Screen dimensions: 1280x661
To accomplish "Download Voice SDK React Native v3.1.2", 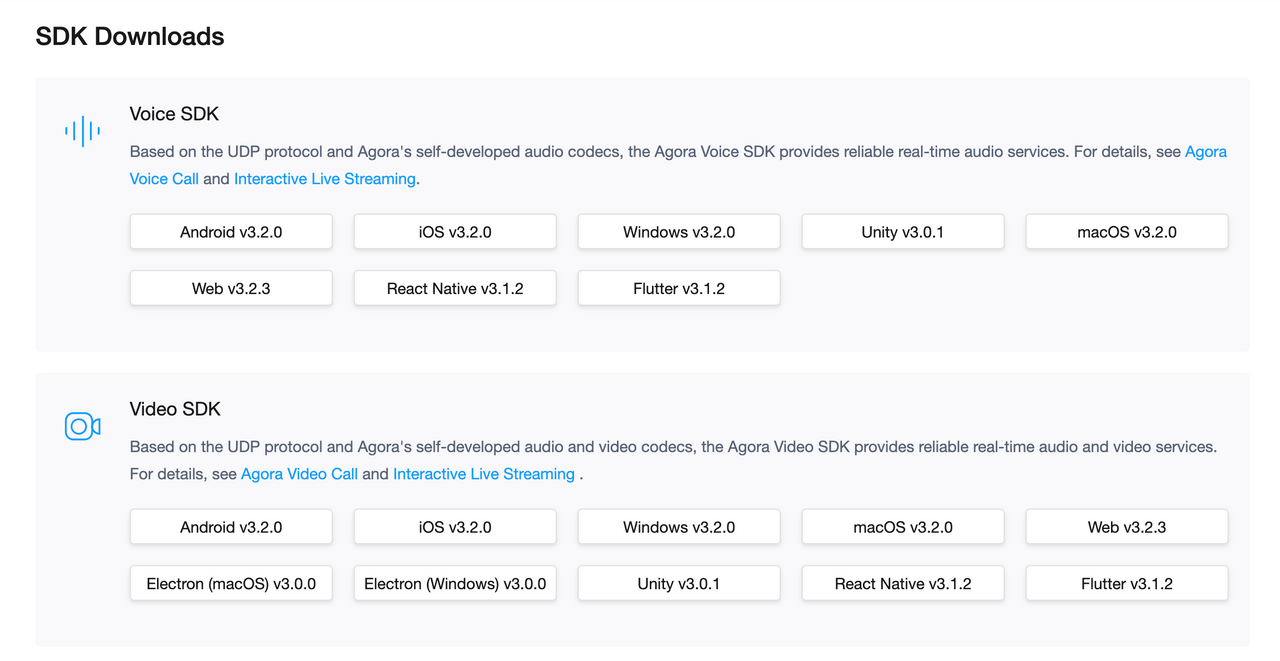I will 455,288.
